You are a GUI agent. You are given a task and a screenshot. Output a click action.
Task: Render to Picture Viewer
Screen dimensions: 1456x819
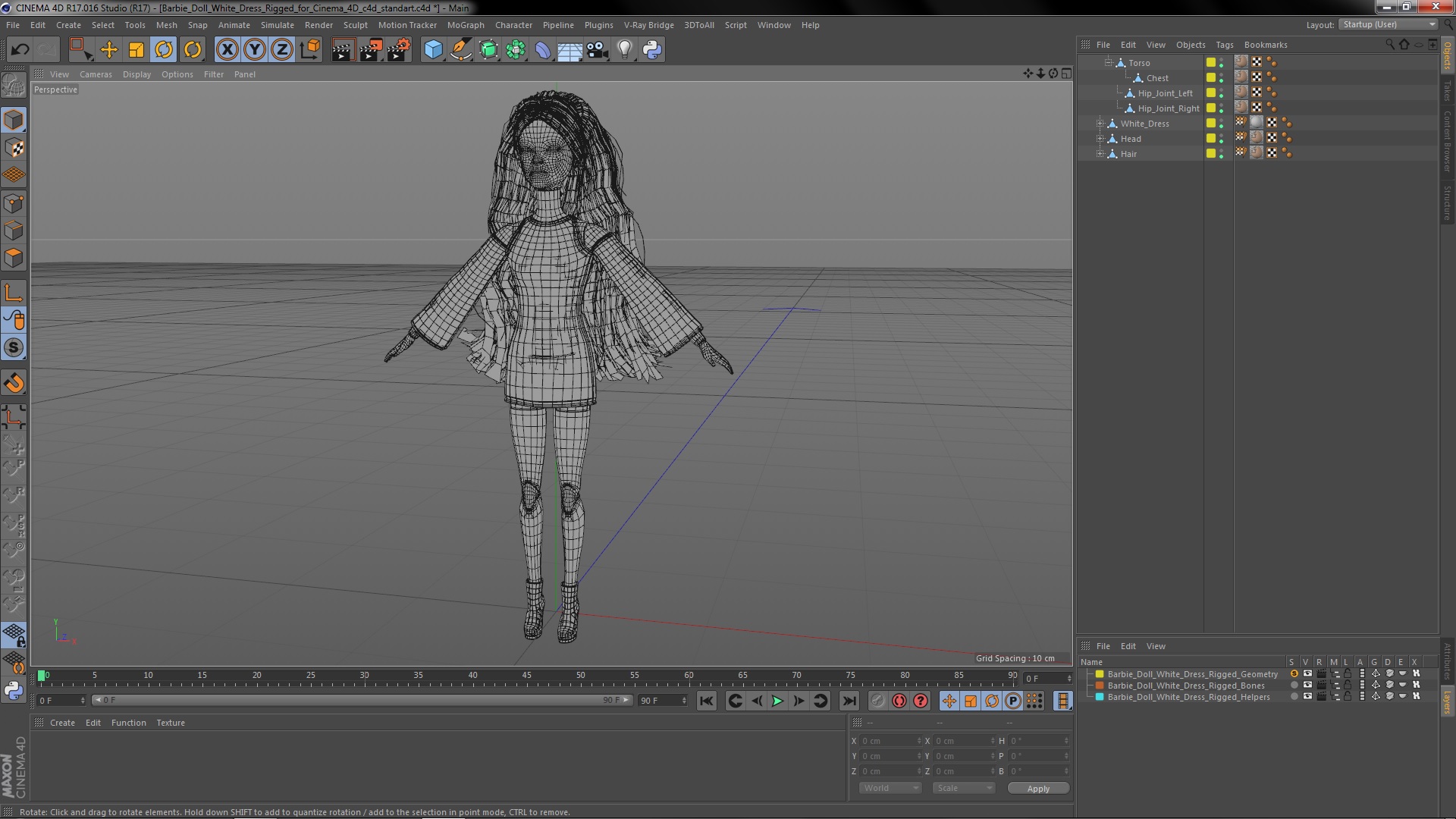pyautogui.click(x=371, y=50)
